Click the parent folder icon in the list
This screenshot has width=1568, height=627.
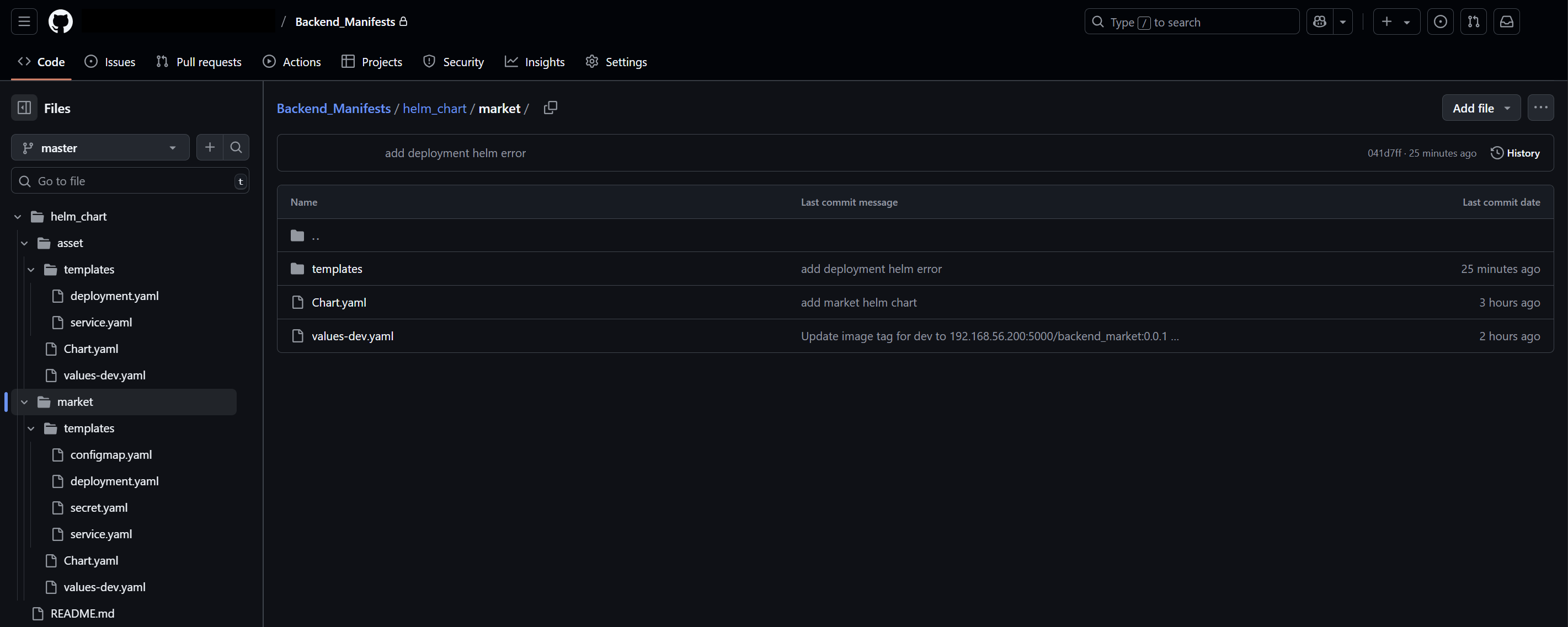click(x=297, y=236)
